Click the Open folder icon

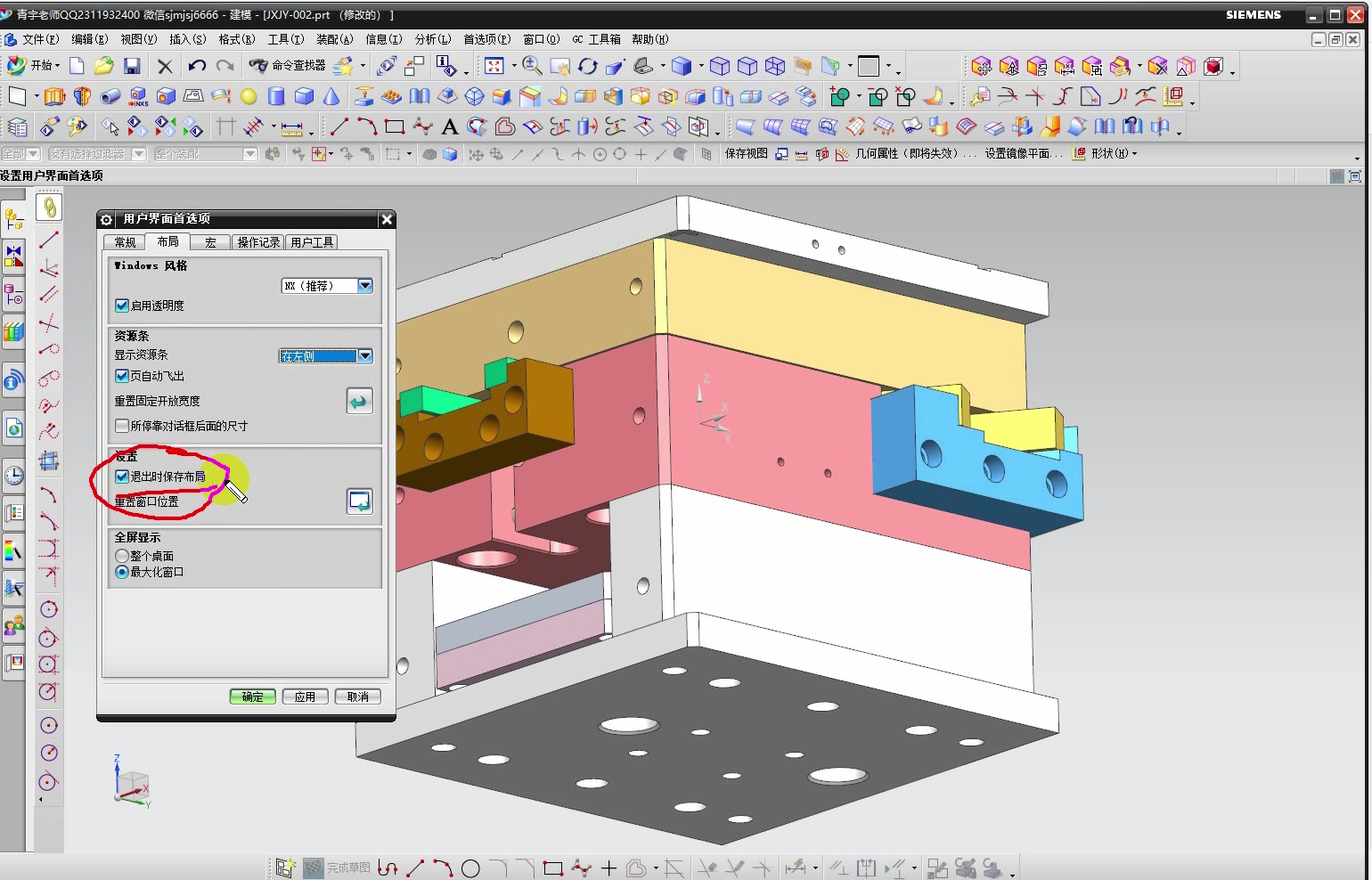pos(103,66)
